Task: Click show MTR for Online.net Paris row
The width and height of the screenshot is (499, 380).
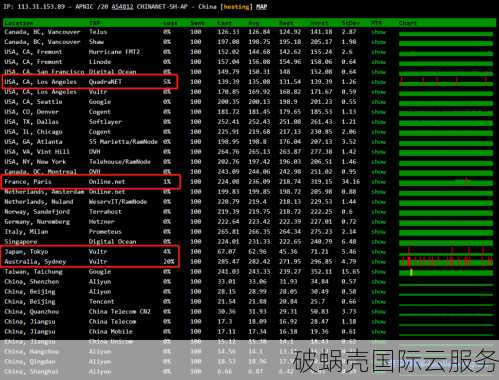Action: (x=378, y=182)
